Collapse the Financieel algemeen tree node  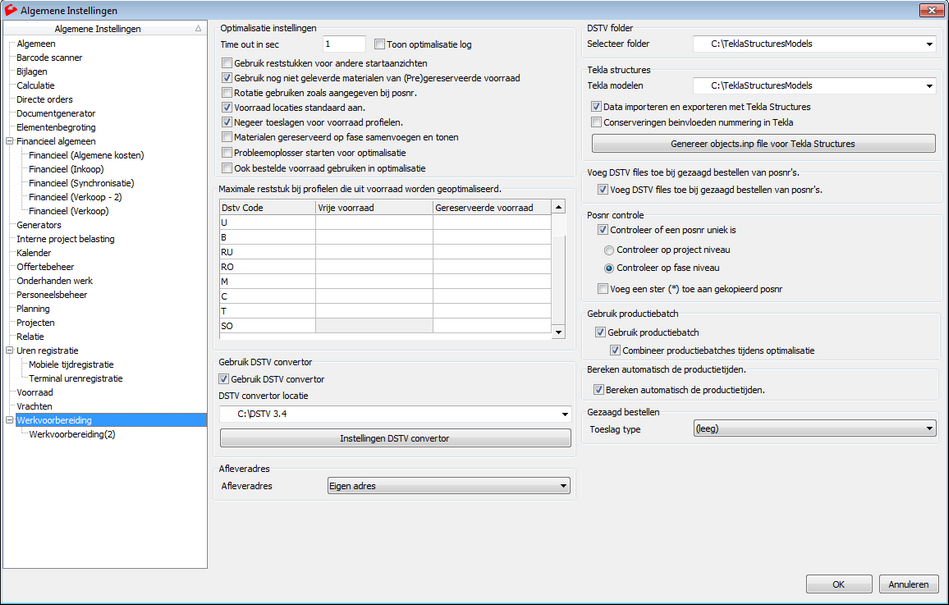point(10,141)
